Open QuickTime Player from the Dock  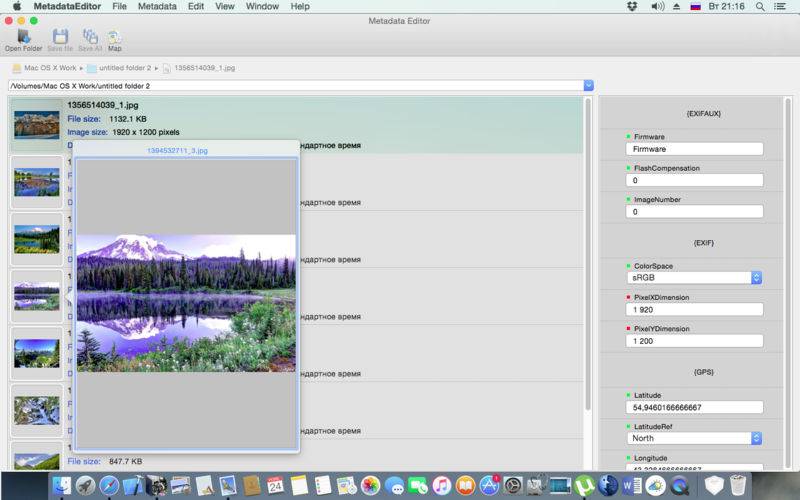pos(679,485)
